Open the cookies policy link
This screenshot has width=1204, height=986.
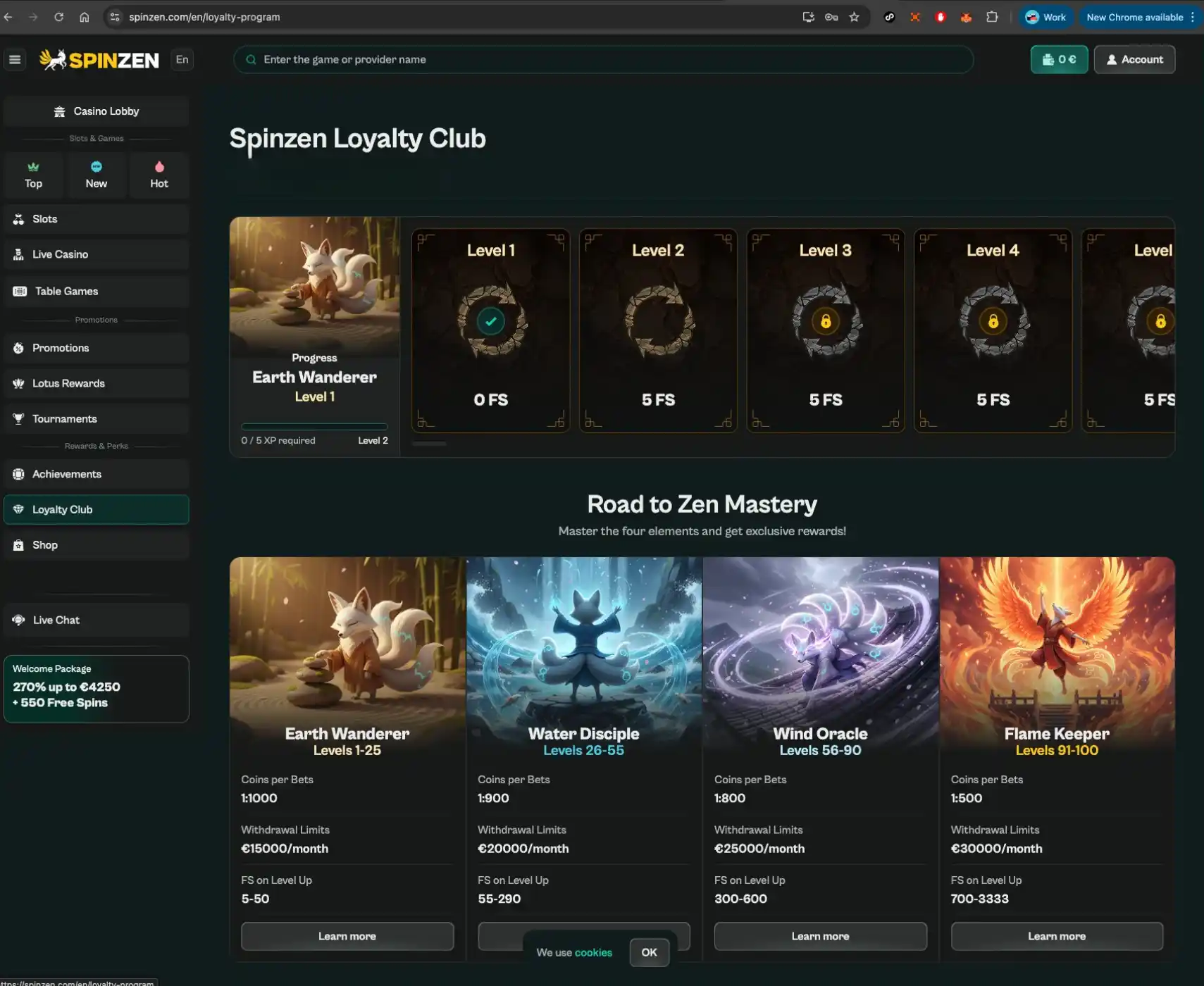click(593, 953)
